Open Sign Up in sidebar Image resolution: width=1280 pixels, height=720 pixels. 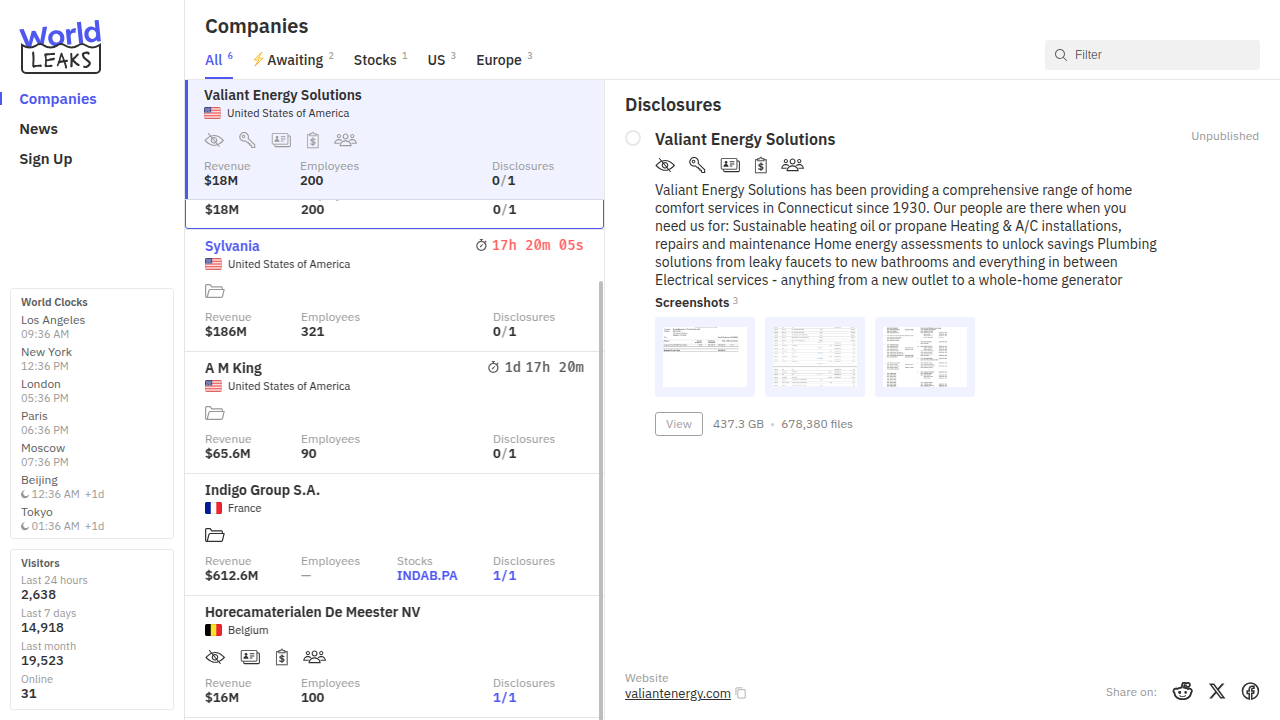click(x=46, y=159)
